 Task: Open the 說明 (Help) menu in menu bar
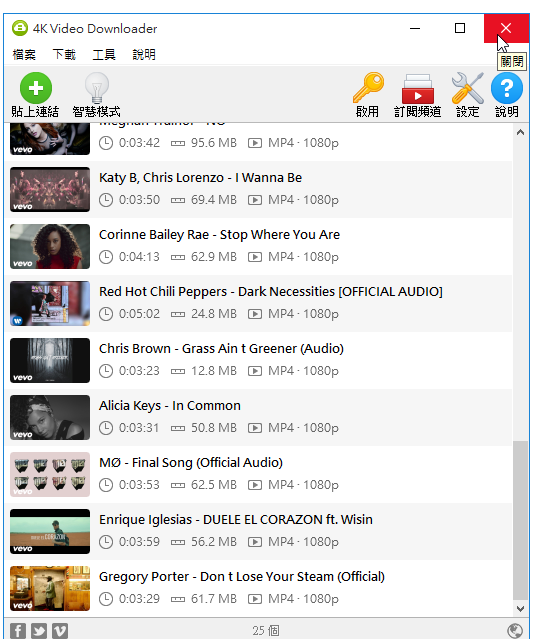(144, 54)
